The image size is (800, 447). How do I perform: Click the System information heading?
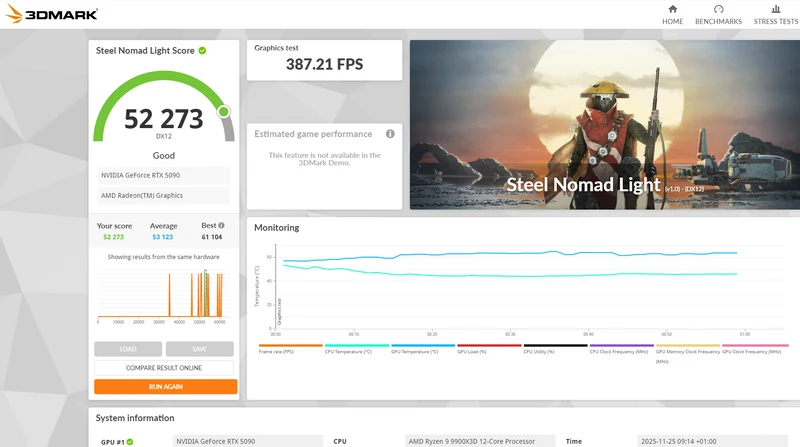click(135, 418)
